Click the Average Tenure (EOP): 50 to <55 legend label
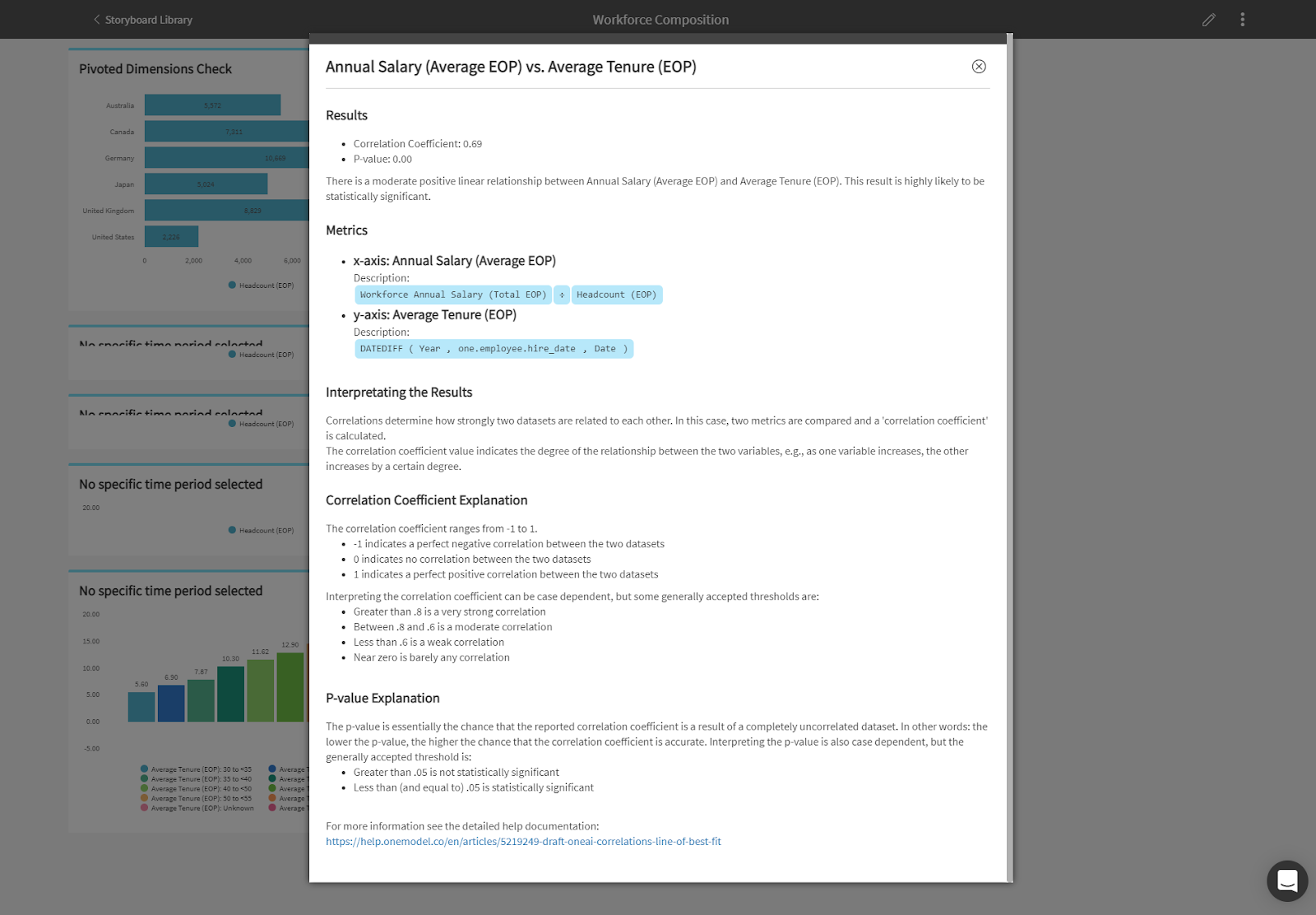Viewport: 1316px width, 915px height. click(202, 798)
